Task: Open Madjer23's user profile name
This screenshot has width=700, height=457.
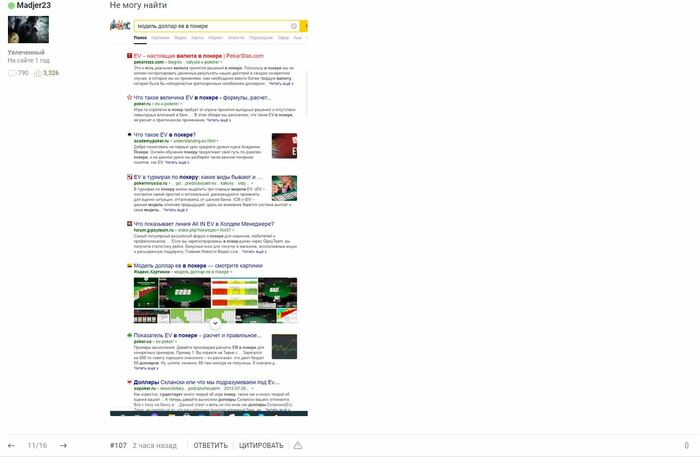Action: coord(33,5)
